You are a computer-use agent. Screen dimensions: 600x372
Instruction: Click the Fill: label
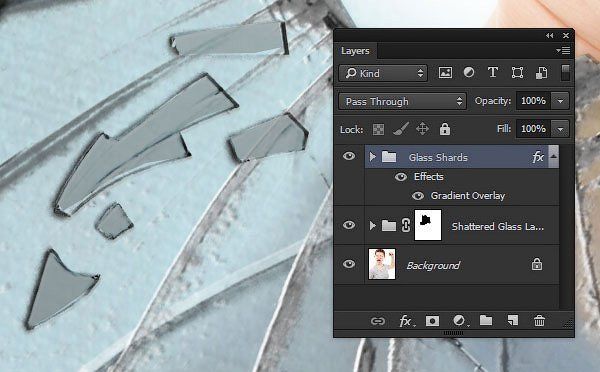(504, 129)
